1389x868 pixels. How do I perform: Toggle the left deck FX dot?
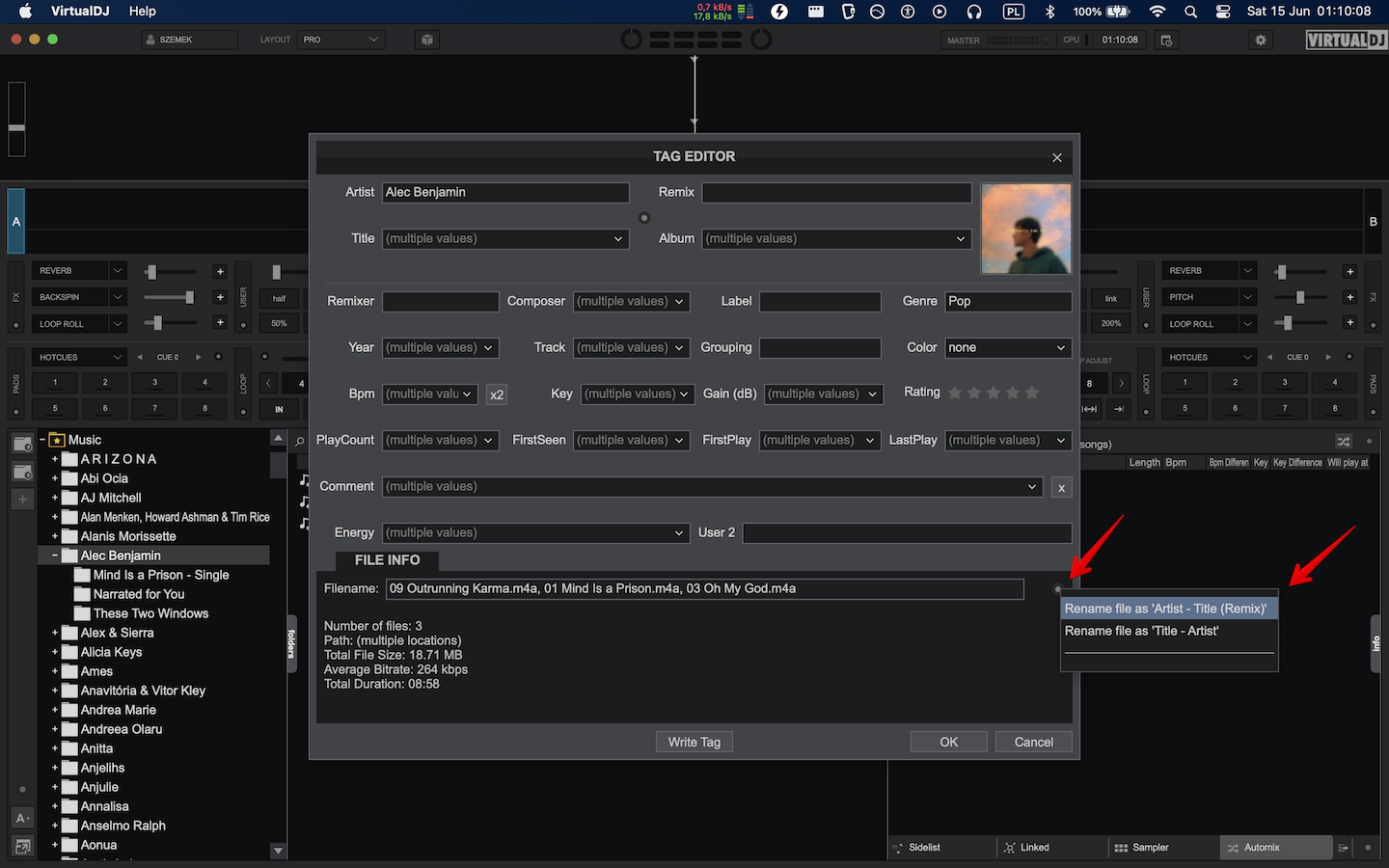click(15, 326)
